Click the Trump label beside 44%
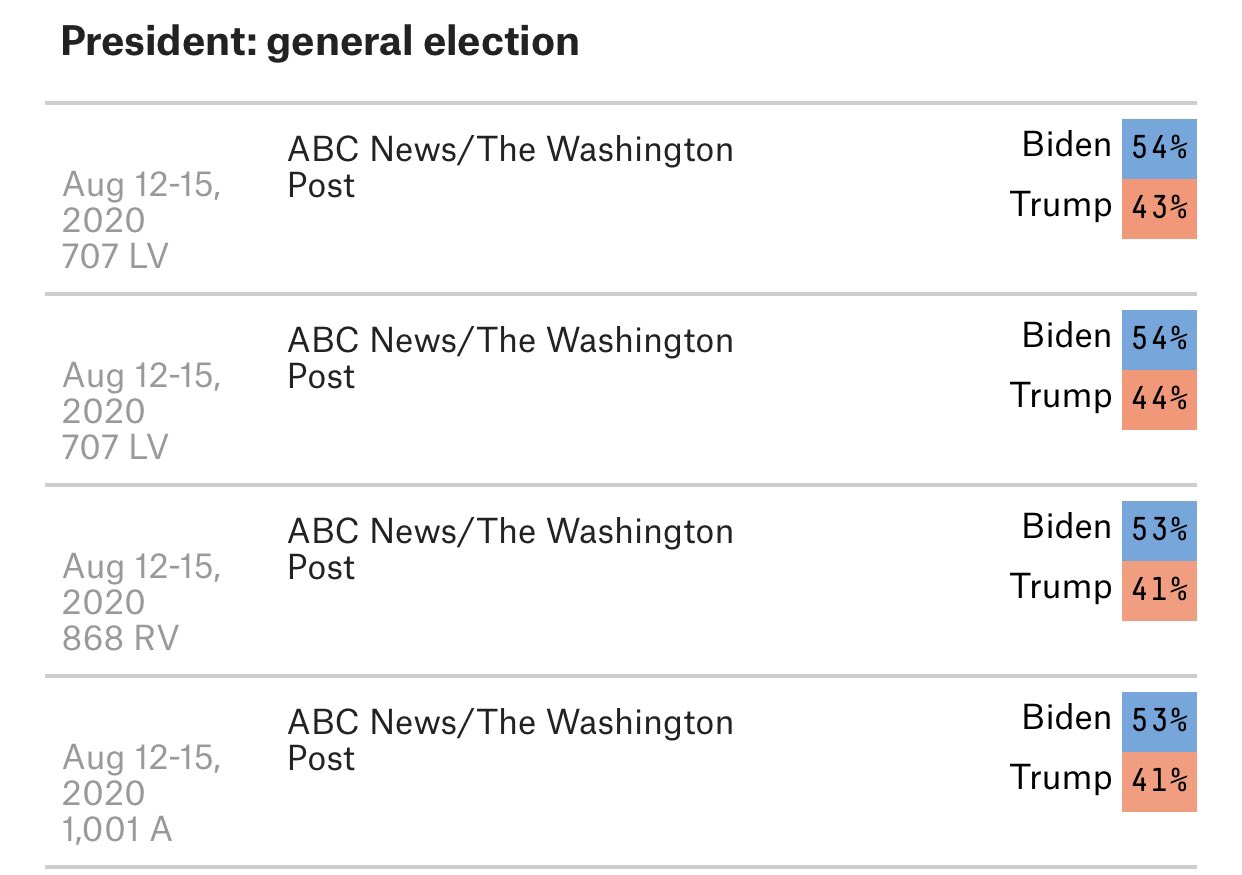This screenshot has width=1242, height=875. point(1060,396)
